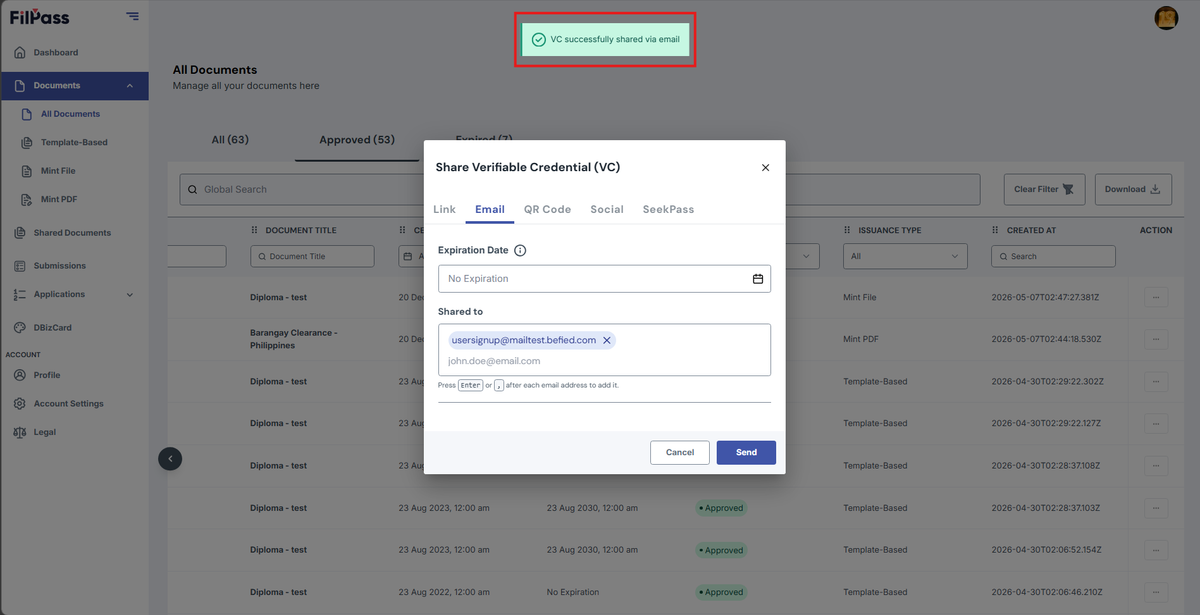Open All Documents in sidebar
The image size is (1200, 615).
pos(70,114)
